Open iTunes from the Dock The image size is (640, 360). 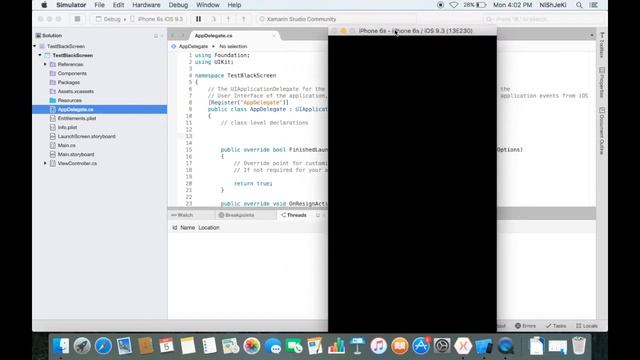(378, 346)
